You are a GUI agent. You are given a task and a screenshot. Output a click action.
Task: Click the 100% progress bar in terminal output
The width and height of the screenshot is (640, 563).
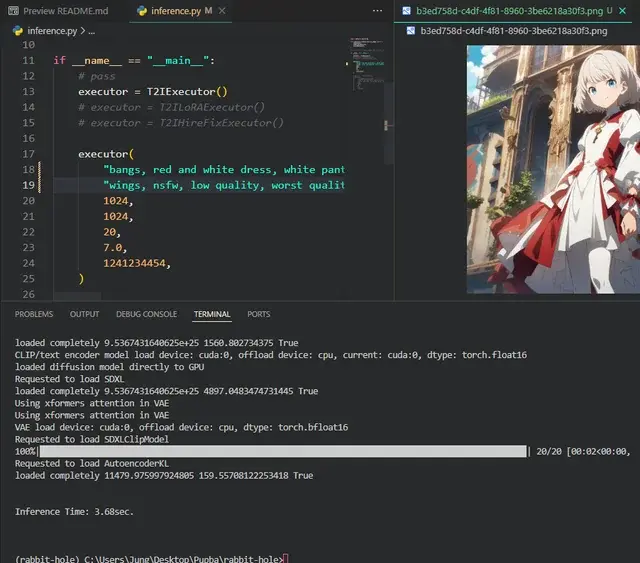click(x=282, y=452)
